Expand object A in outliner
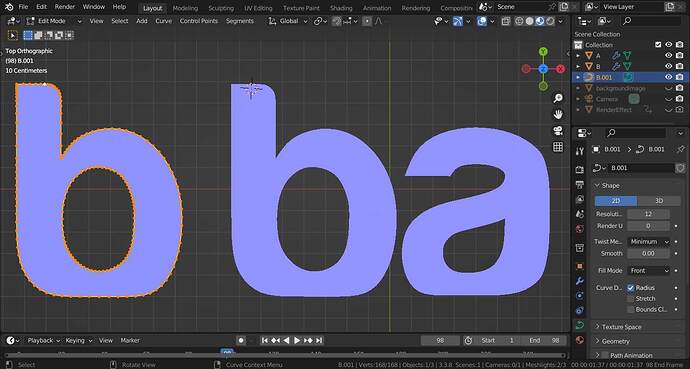 (578, 55)
